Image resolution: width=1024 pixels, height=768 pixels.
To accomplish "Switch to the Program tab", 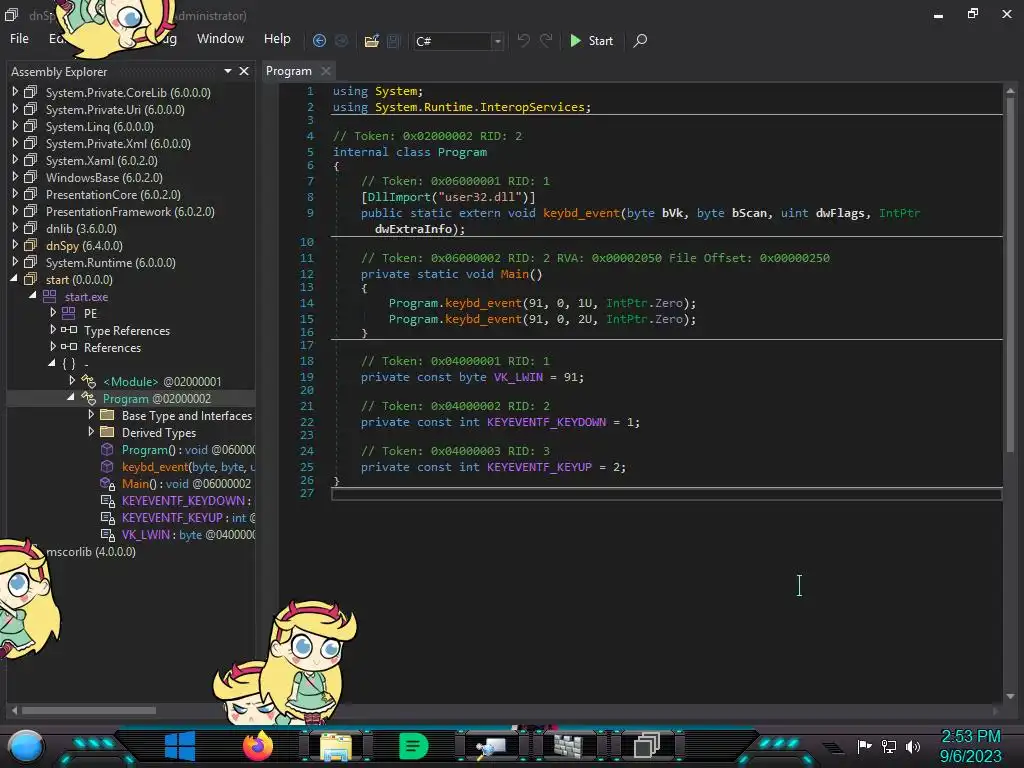I will click(x=289, y=71).
